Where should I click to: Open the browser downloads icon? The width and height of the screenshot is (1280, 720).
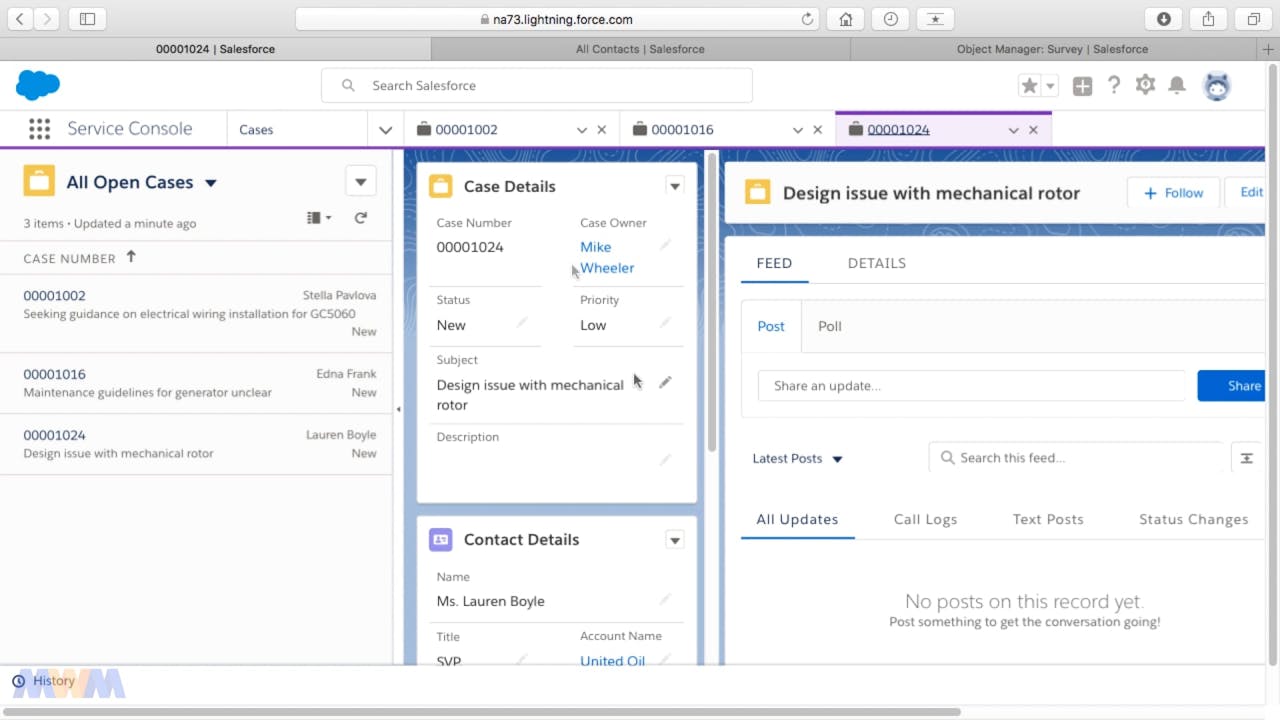[1164, 19]
